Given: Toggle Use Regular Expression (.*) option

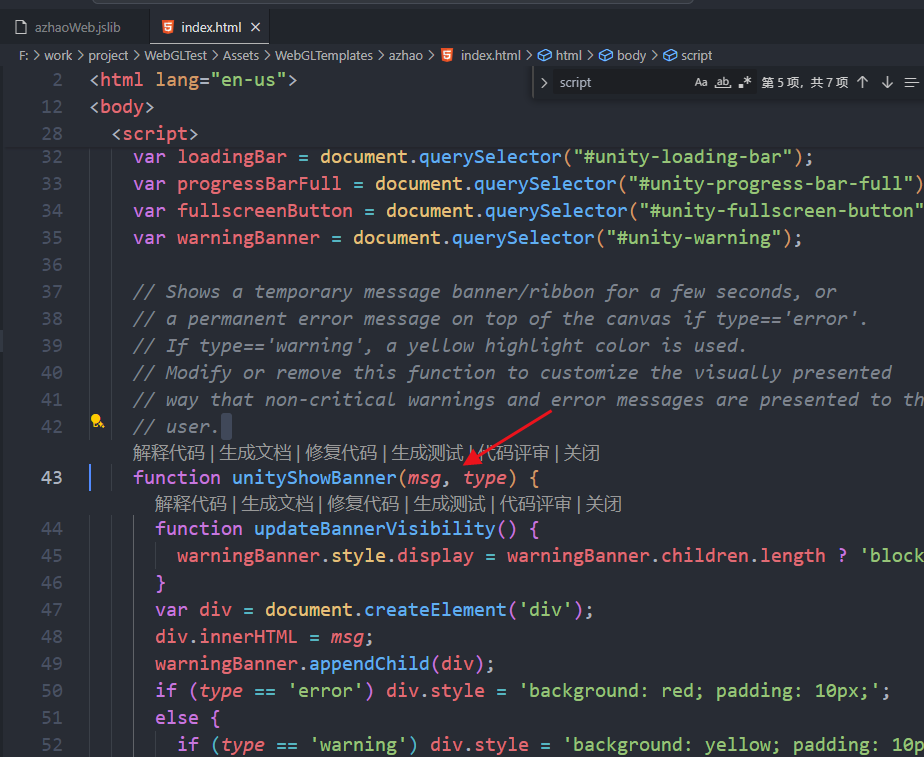Looking at the screenshot, I should click(745, 82).
